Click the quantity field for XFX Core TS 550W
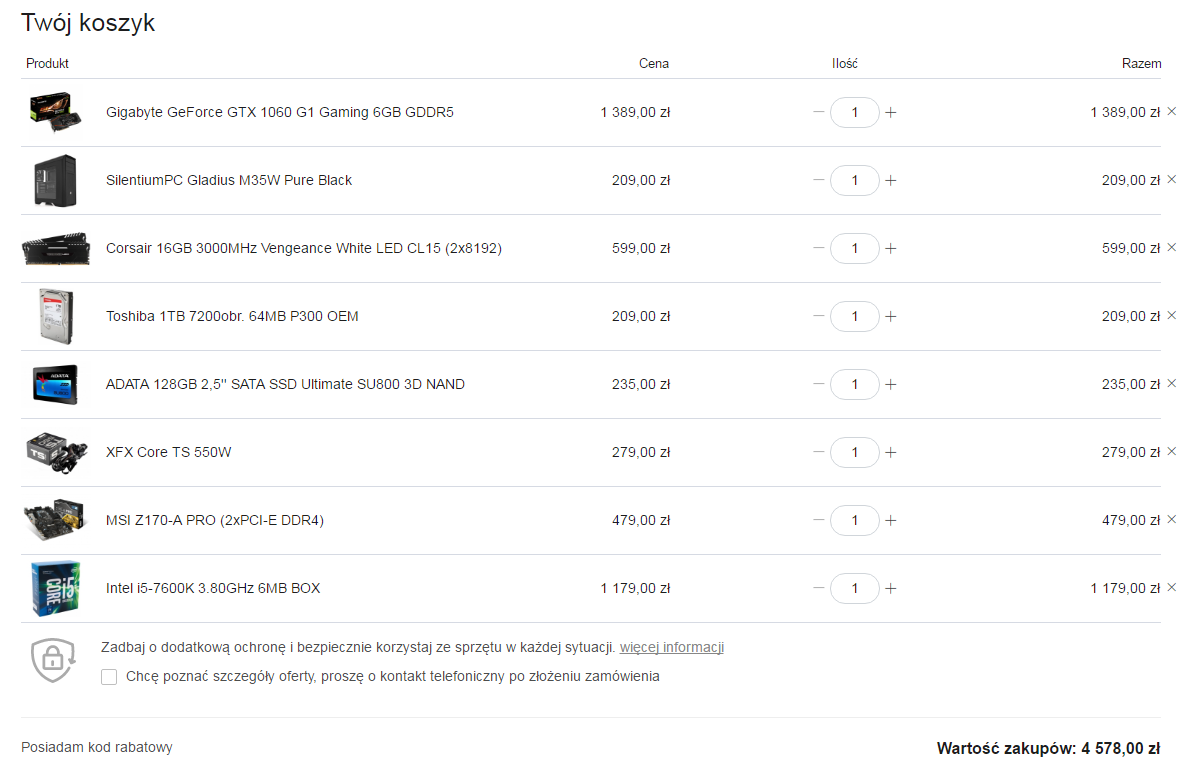Viewport: 1197px width, 766px height. (854, 452)
